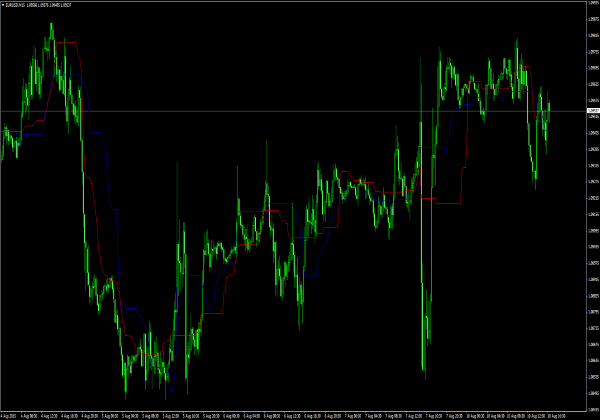This screenshot has height=420, width=600.
Task: Select the red indicator line's top-left plateau
Action: tap(67, 42)
